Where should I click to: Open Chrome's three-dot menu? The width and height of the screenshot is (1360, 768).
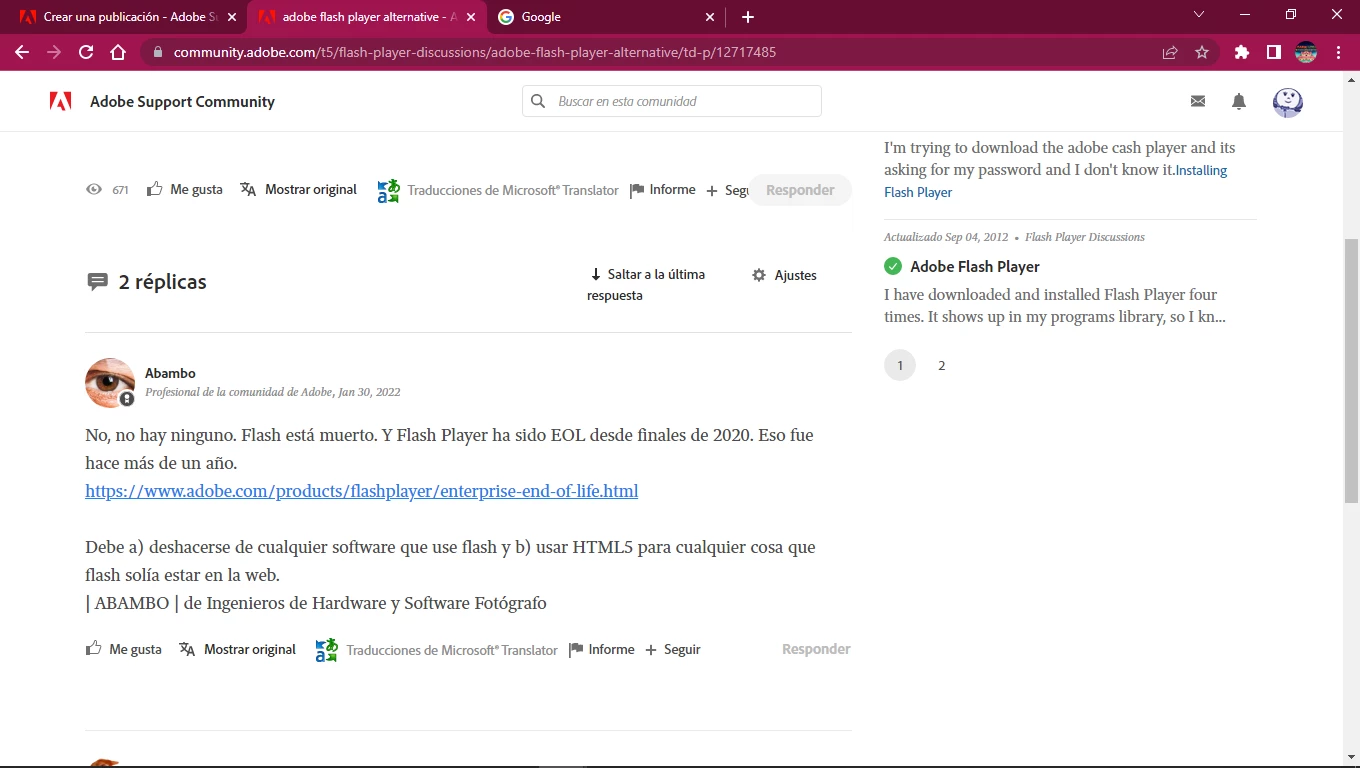[x=1338, y=52]
